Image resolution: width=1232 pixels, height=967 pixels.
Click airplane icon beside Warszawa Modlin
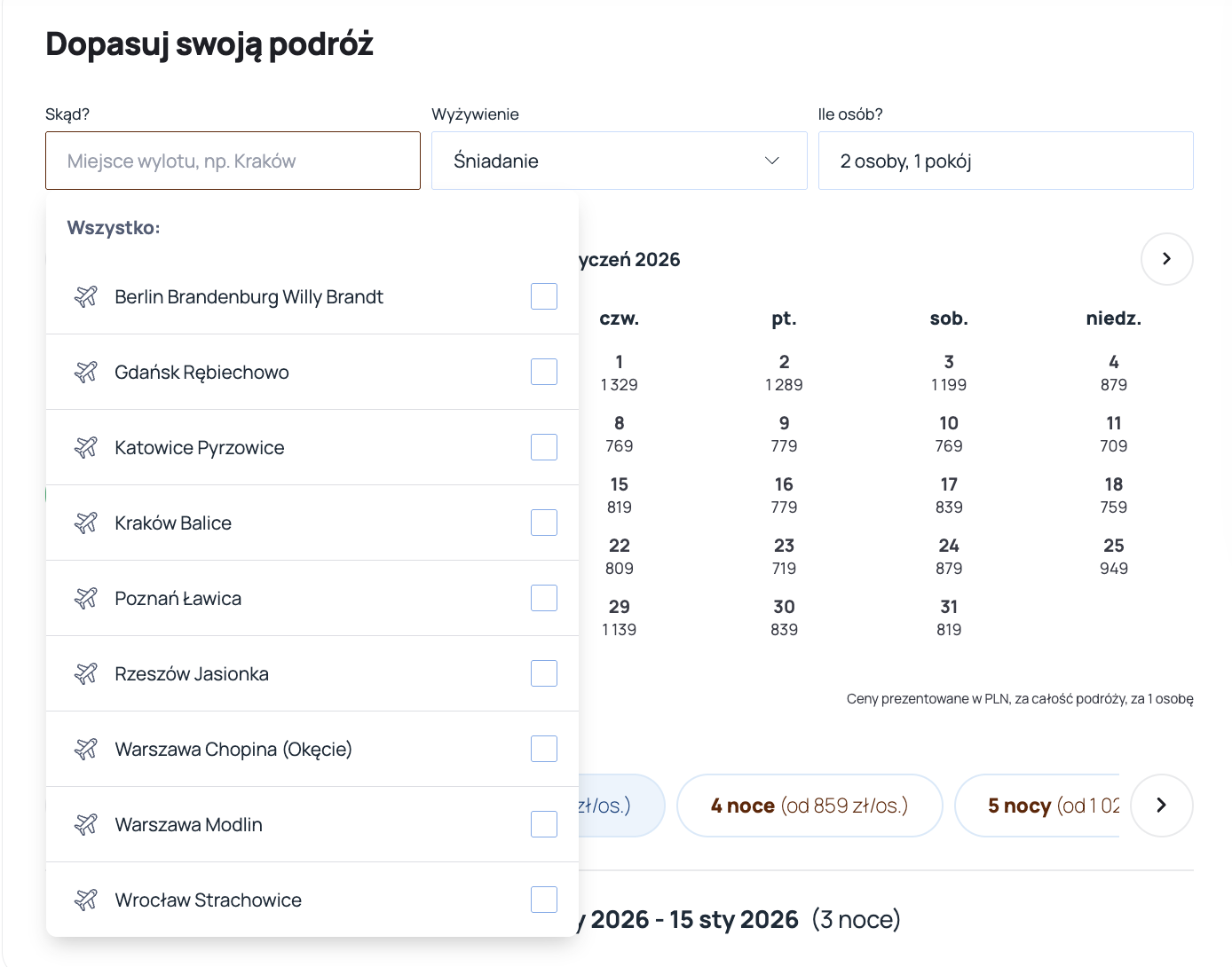pos(86,824)
